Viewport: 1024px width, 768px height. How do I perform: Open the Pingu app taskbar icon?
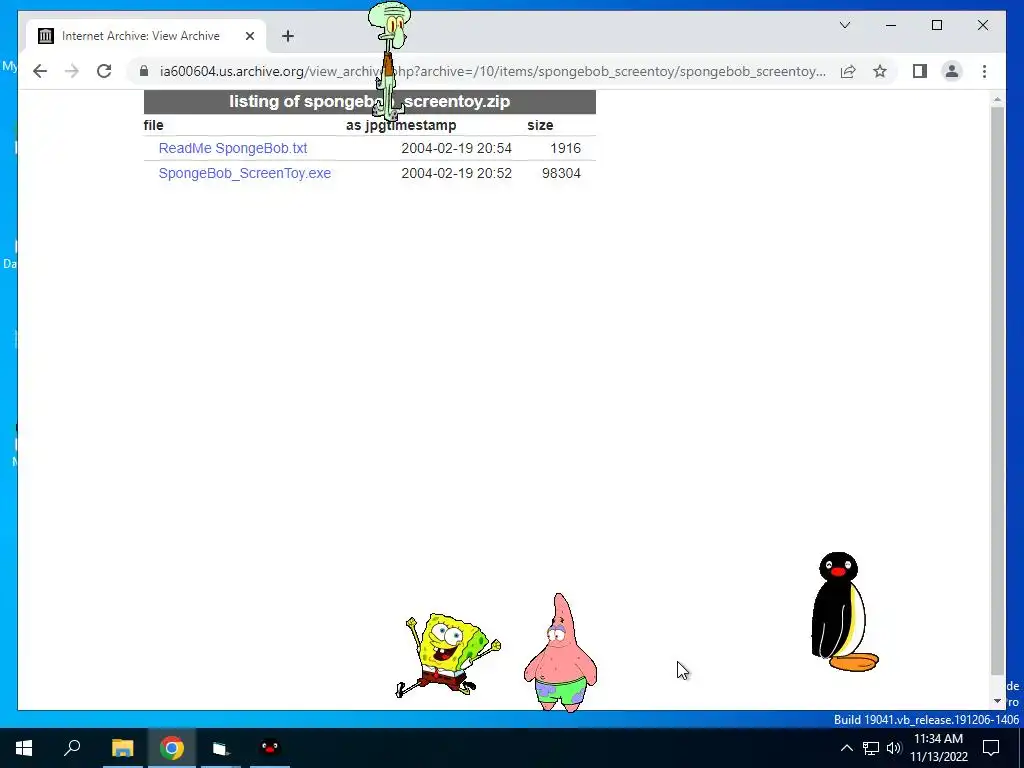270,748
